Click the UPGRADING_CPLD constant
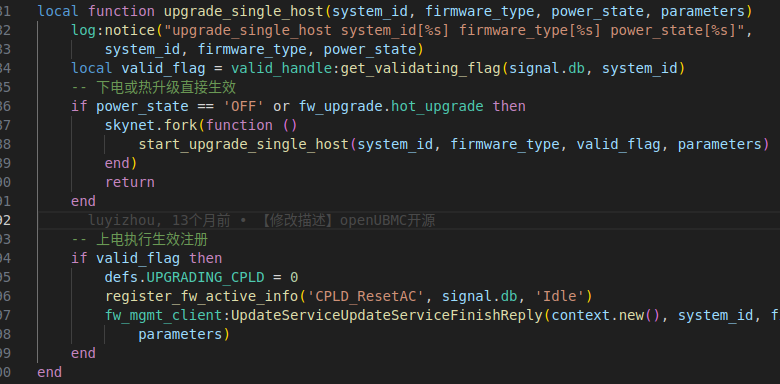Viewport: 780px width, 384px height. [205, 277]
